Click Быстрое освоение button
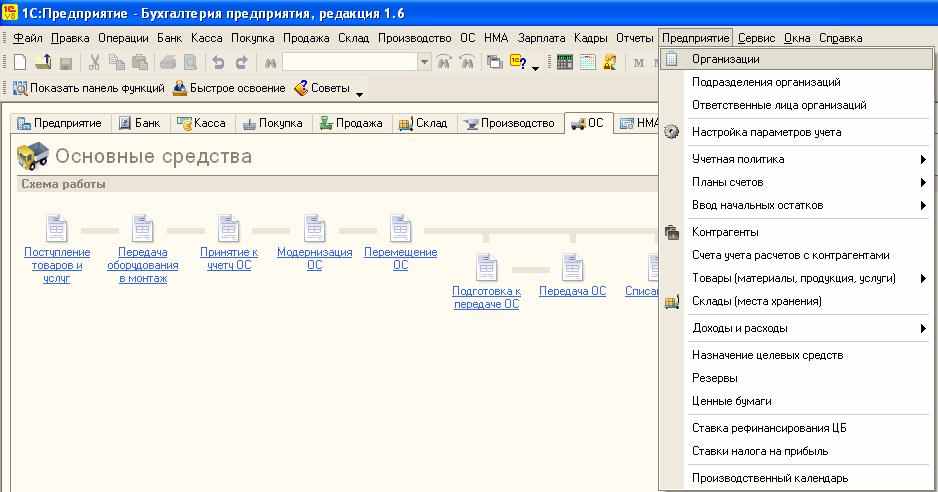Viewport: 938px width, 492px height. pos(229,88)
